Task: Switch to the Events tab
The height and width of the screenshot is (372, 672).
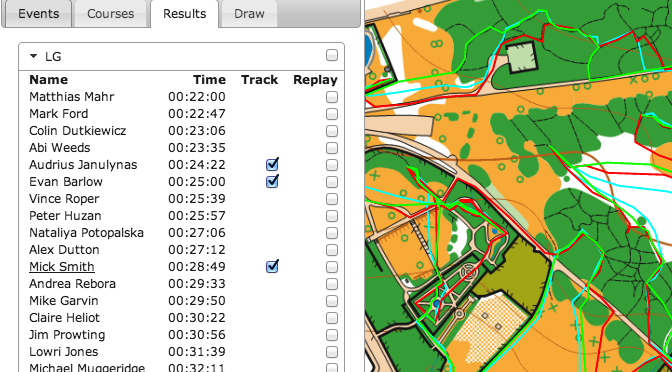Action: click(x=38, y=13)
